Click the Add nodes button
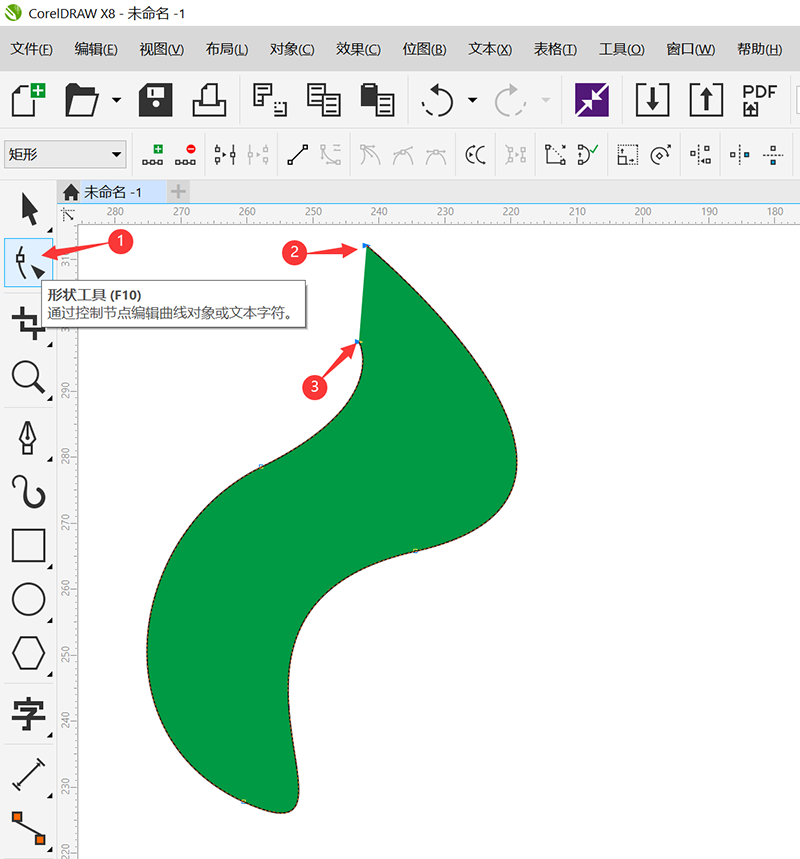The height and width of the screenshot is (859, 800). tap(152, 154)
